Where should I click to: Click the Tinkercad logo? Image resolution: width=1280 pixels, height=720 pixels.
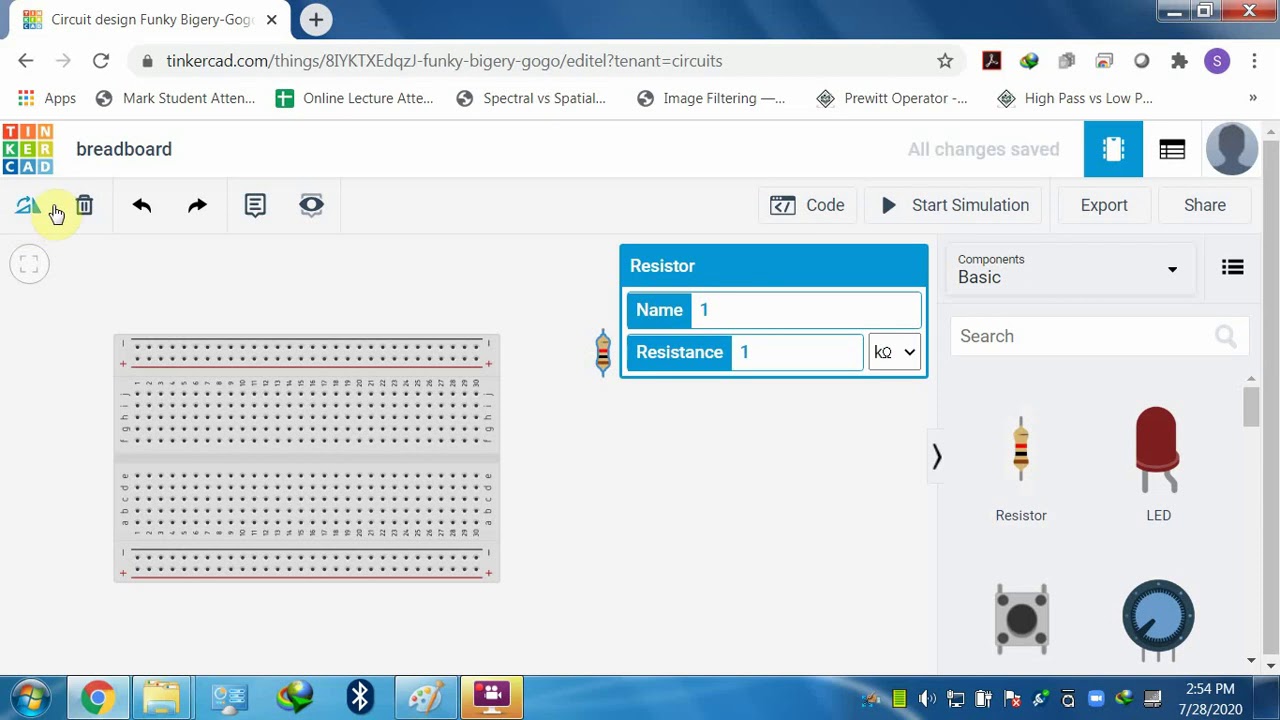(28, 149)
